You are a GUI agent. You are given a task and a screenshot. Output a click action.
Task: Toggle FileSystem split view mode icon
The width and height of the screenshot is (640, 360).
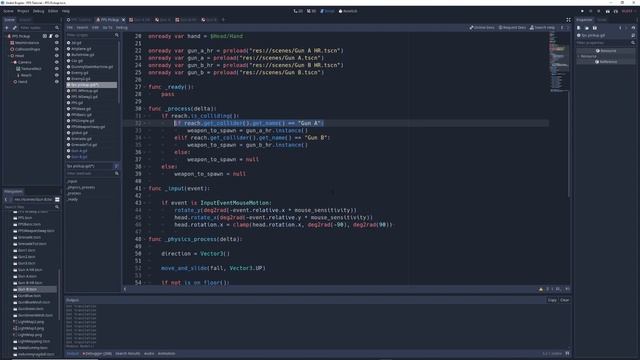(57, 199)
